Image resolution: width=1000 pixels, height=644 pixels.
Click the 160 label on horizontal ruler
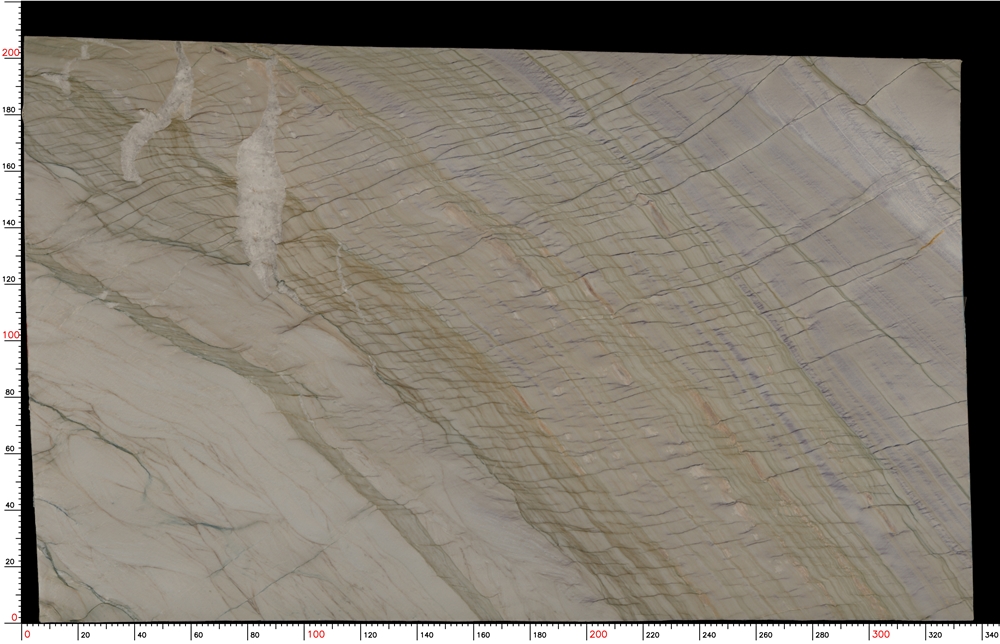click(x=483, y=635)
